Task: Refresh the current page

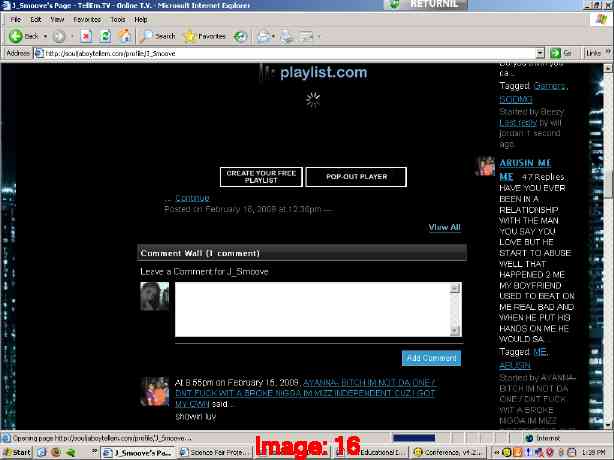Action: (105, 36)
